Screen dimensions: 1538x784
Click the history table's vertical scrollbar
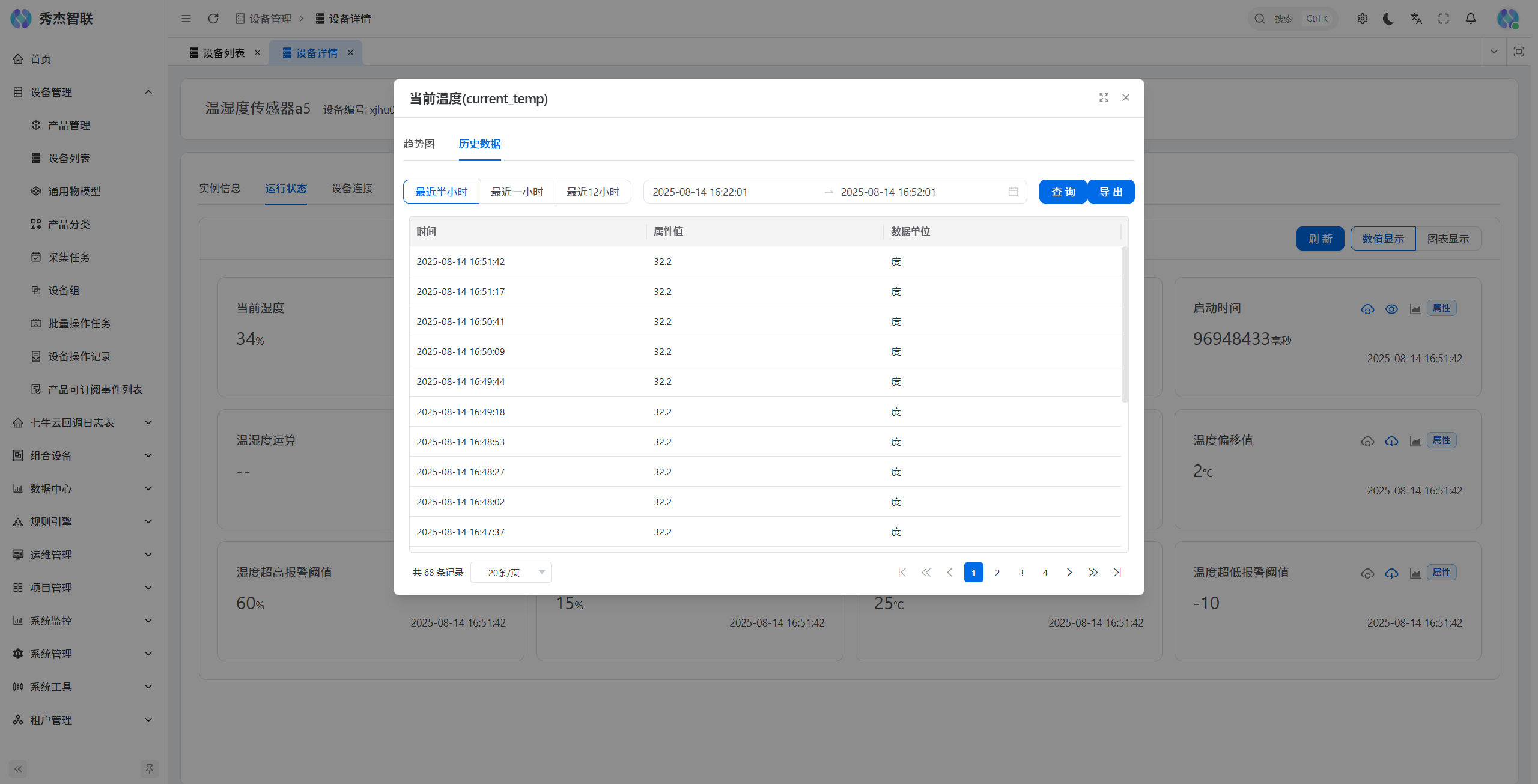(x=1125, y=324)
